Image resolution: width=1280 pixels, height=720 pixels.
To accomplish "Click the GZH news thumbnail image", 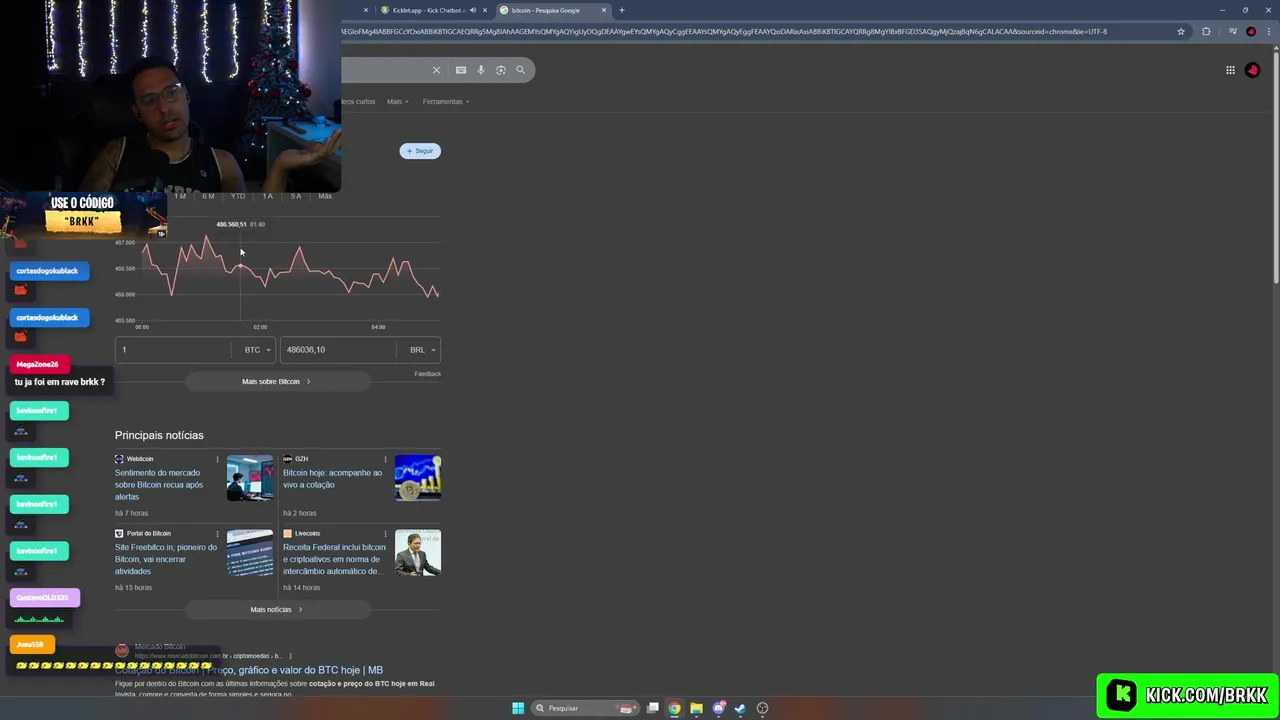I will pos(418,478).
